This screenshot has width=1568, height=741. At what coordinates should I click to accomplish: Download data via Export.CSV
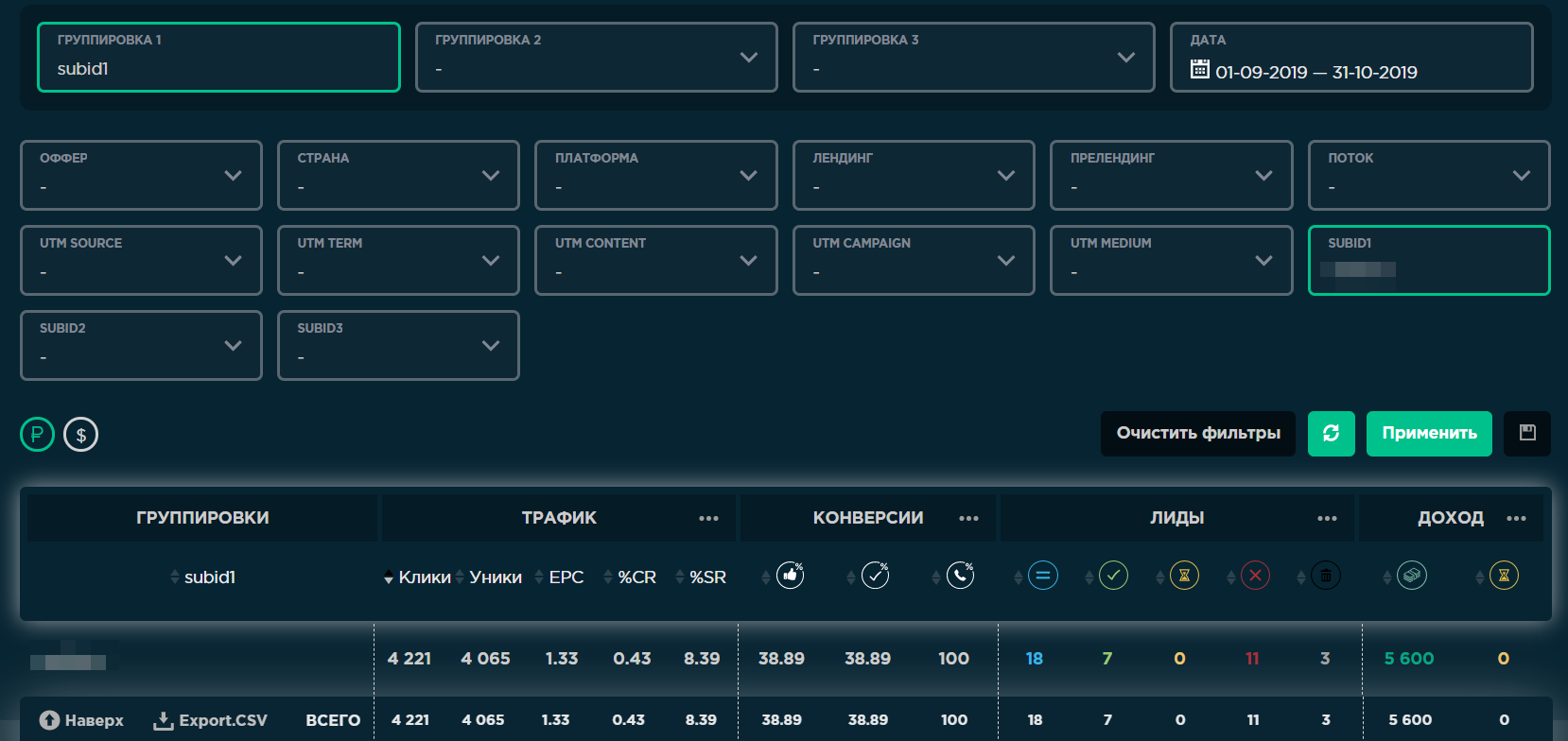coord(210,720)
